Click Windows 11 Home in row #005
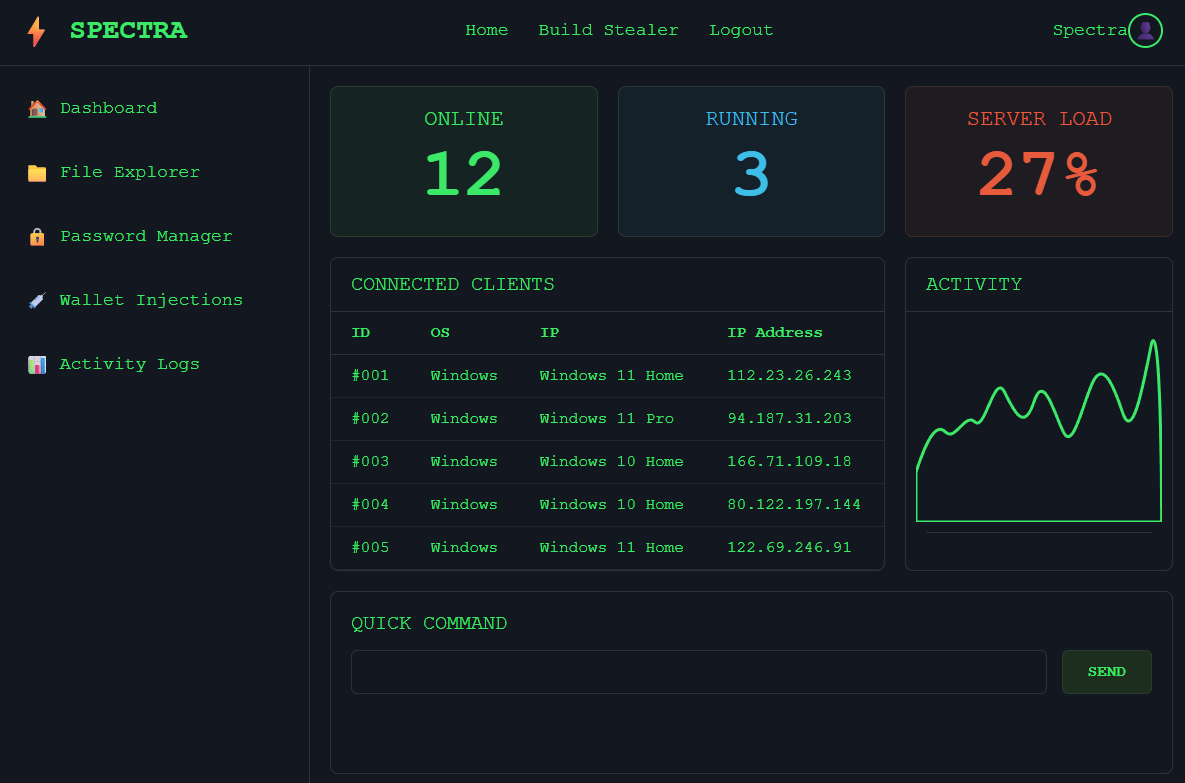This screenshot has width=1185, height=783. pyautogui.click(x=611, y=549)
